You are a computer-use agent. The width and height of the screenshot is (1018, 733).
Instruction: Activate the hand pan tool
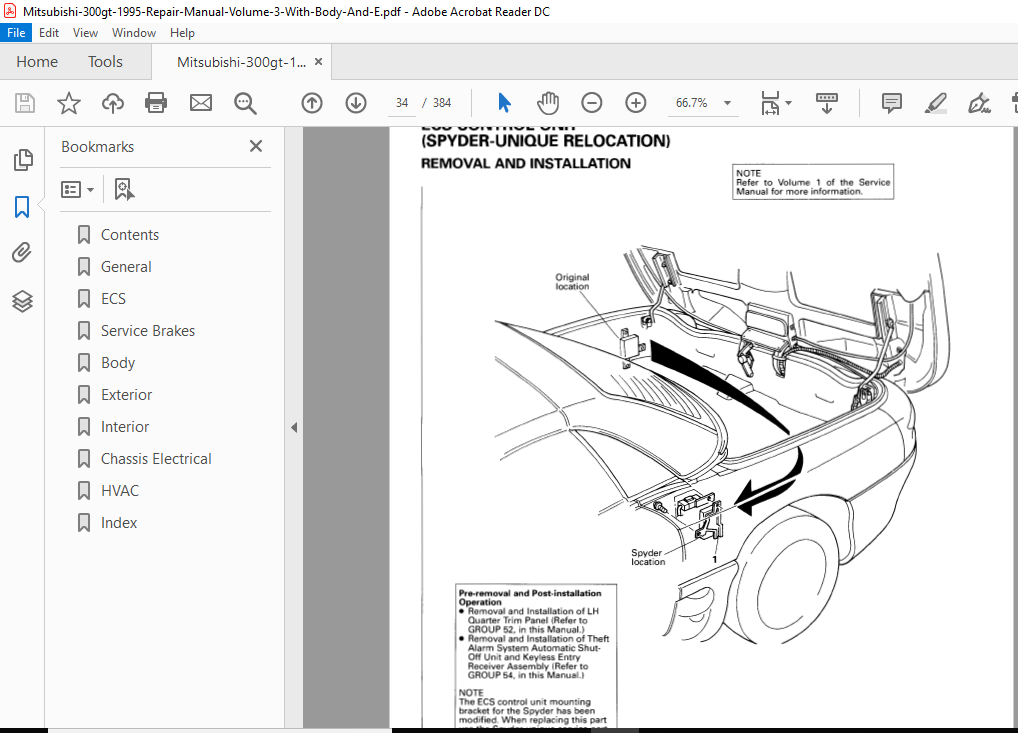(548, 103)
